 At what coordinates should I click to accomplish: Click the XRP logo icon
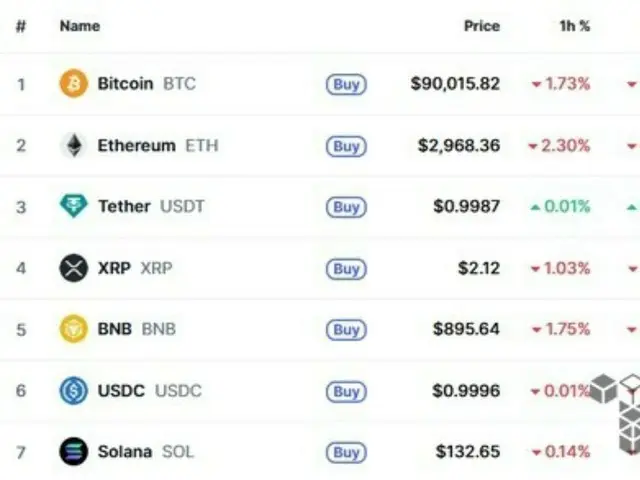click(74, 268)
